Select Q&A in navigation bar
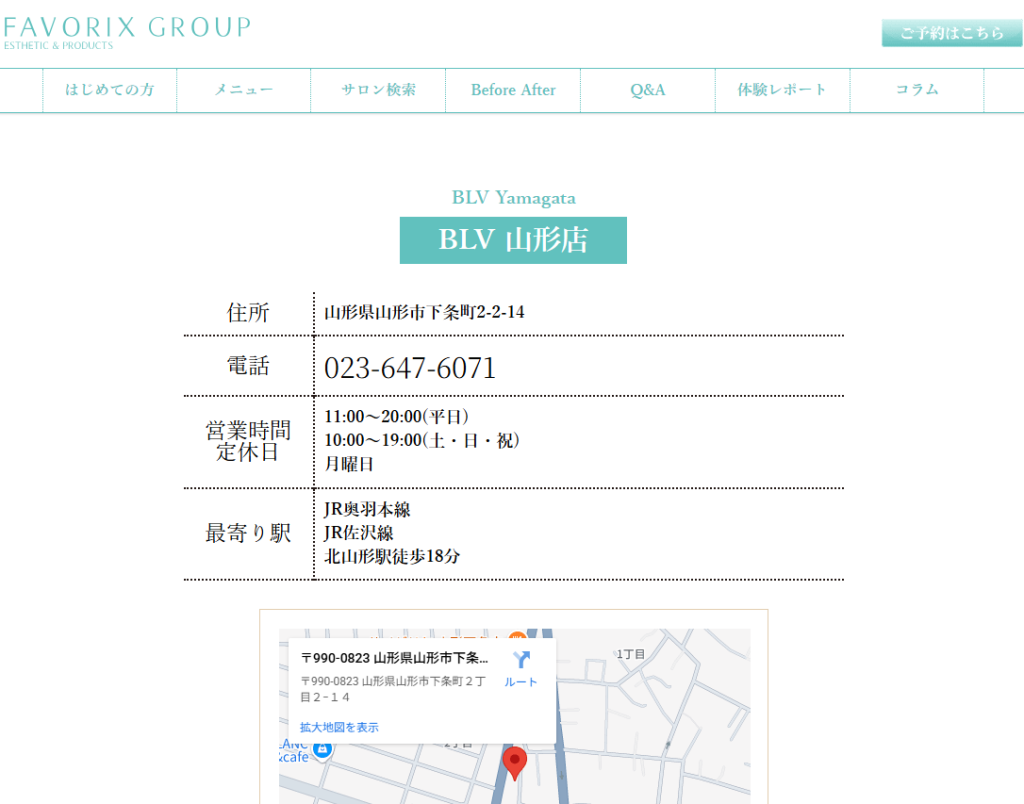 (x=647, y=90)
